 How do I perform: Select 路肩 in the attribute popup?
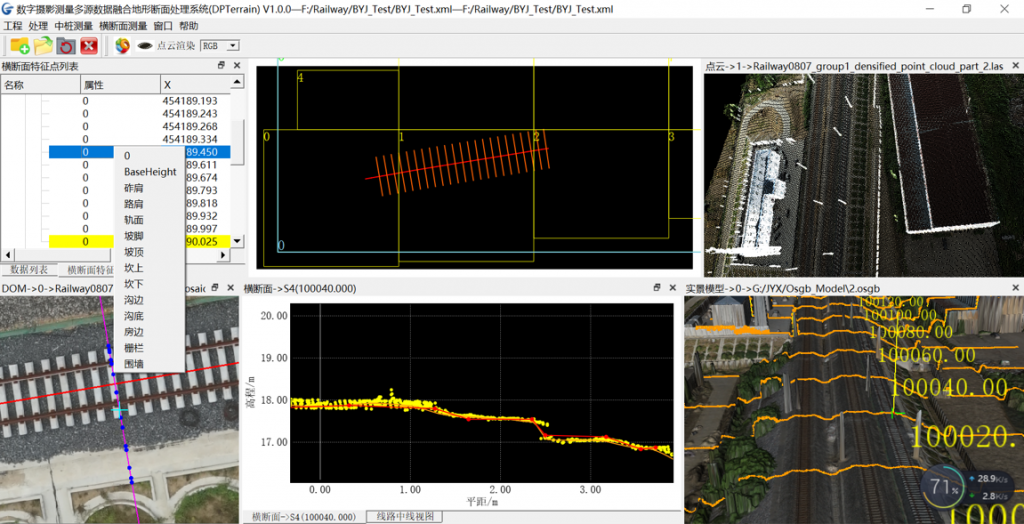click(x=133, y=204)
